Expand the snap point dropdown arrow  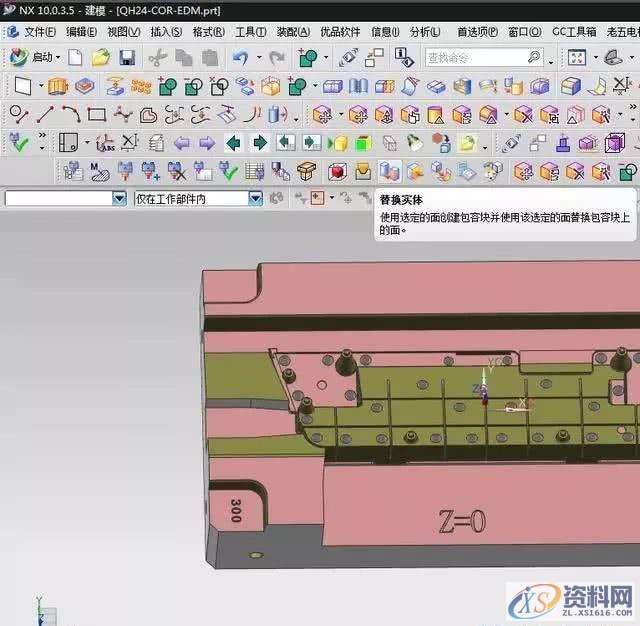click(x=332, y=198)
